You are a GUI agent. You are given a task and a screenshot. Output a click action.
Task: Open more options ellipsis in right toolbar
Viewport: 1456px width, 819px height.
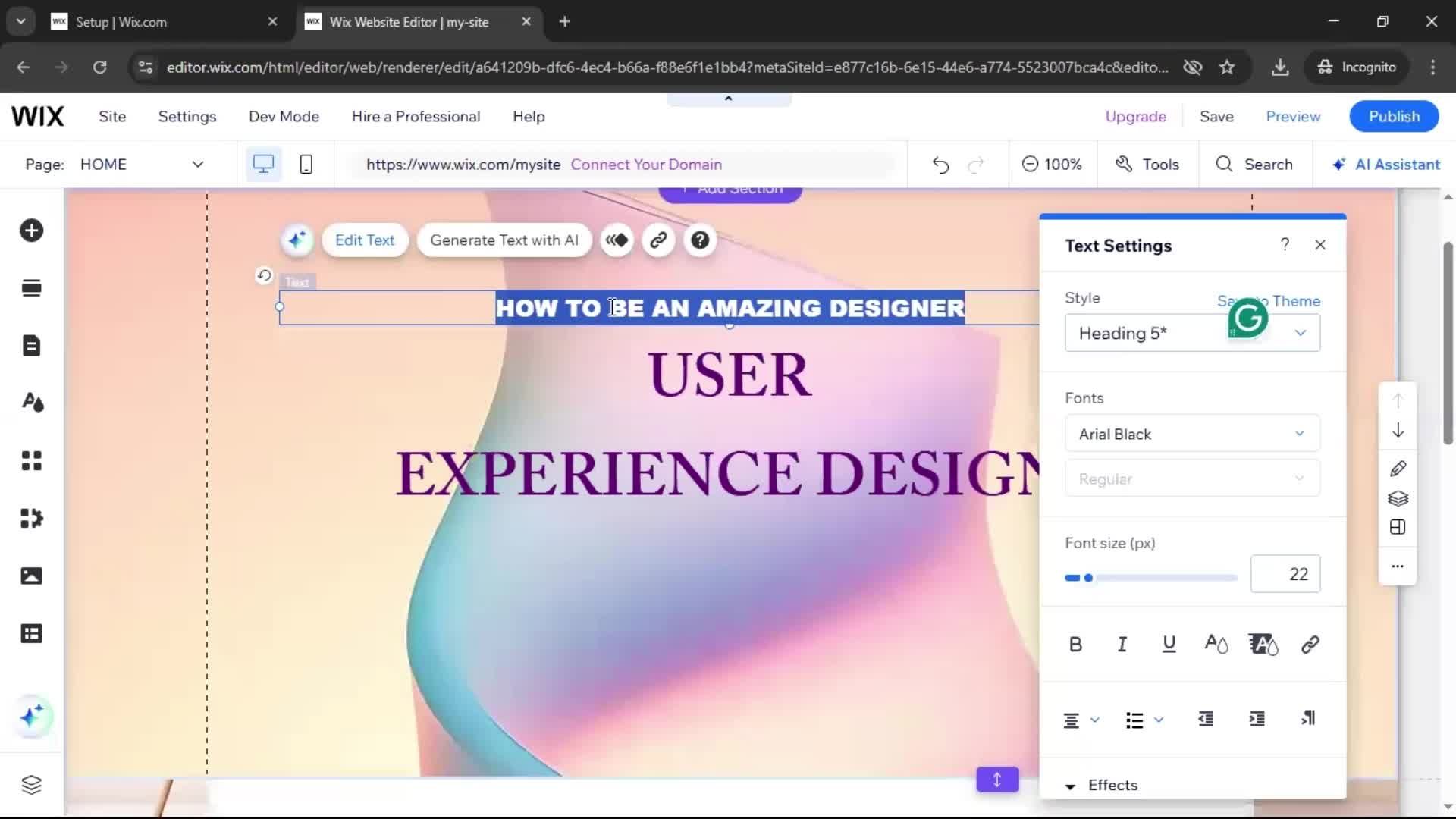point(1398,566)
